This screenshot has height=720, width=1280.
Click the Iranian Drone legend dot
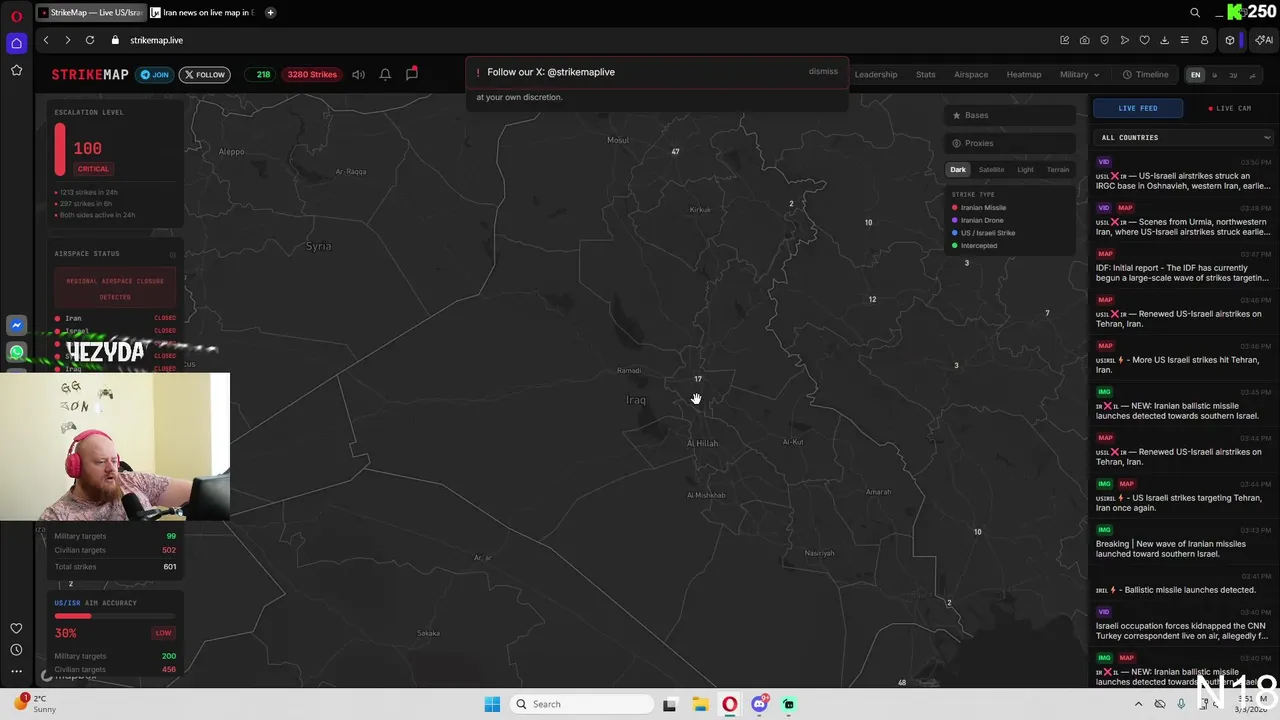[955, 220]
